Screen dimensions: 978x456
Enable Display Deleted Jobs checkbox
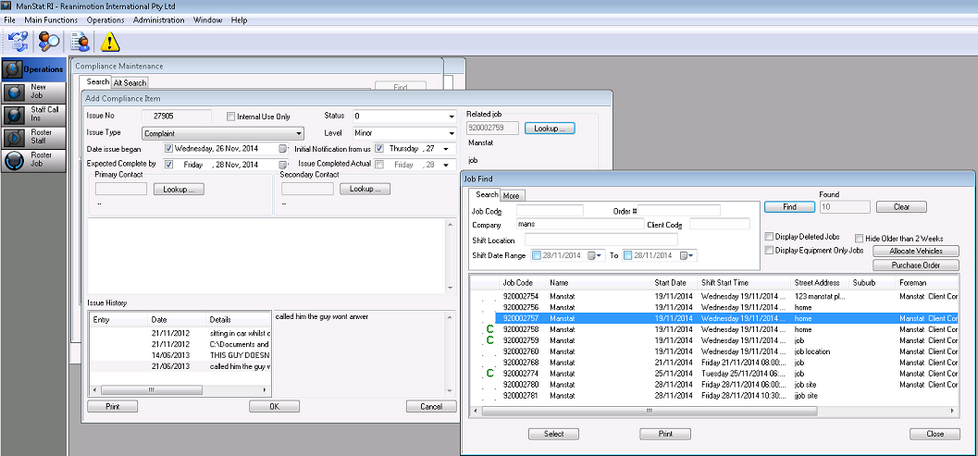click(x=770, y=237)
